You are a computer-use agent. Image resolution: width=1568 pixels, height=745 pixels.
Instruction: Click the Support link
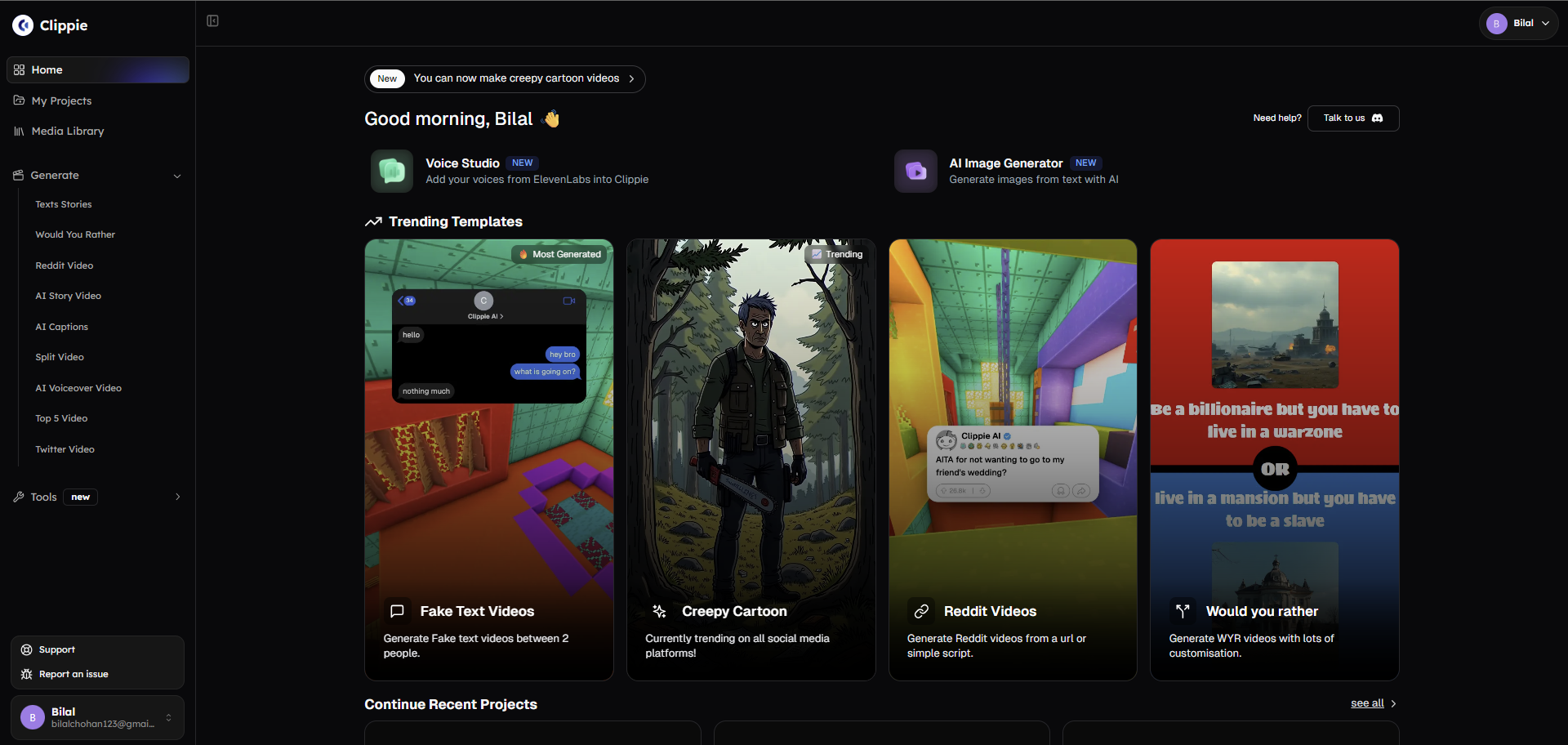click(x=57, y=649)
